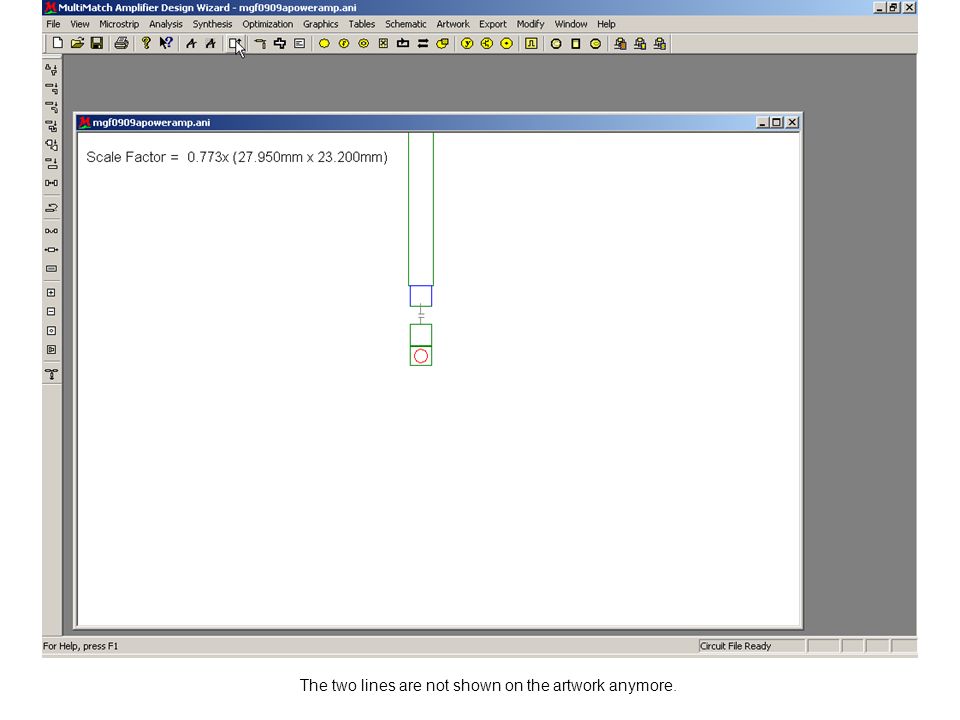960x720 pixels.
Task: Click the yellow circle icon with letter F
Action: 344,43
